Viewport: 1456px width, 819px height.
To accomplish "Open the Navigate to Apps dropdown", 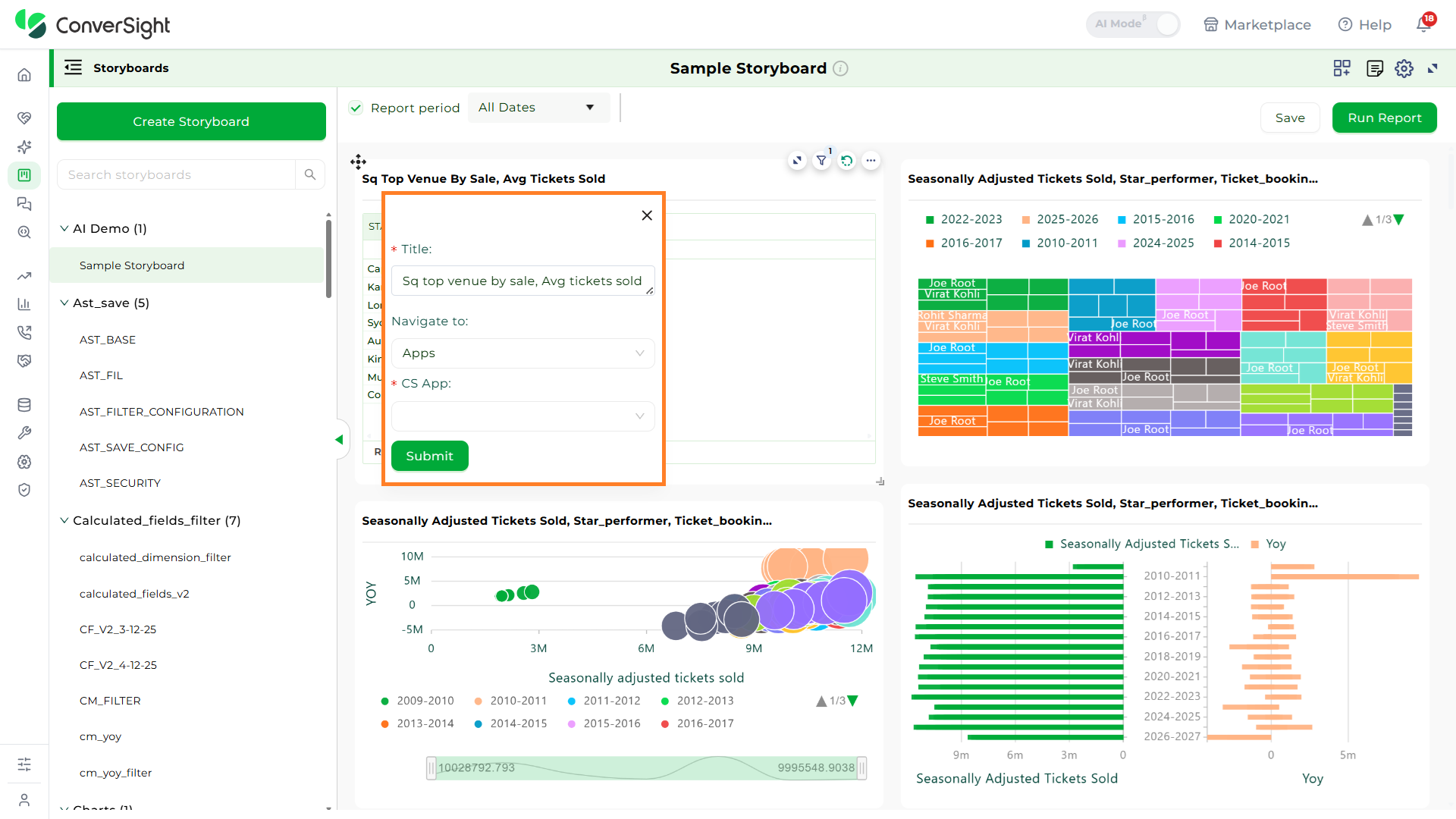I will pyautogui.click(x=522, y=353).
